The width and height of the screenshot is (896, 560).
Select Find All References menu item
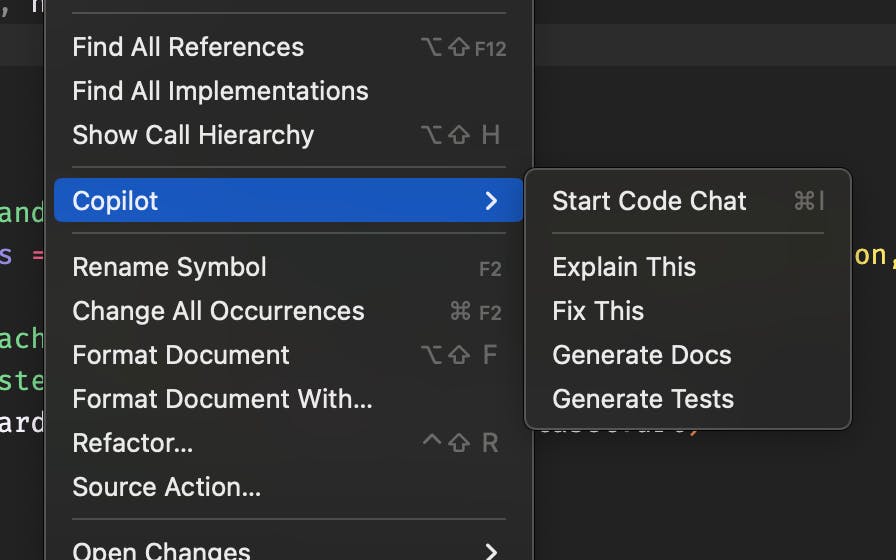[289, 47]
